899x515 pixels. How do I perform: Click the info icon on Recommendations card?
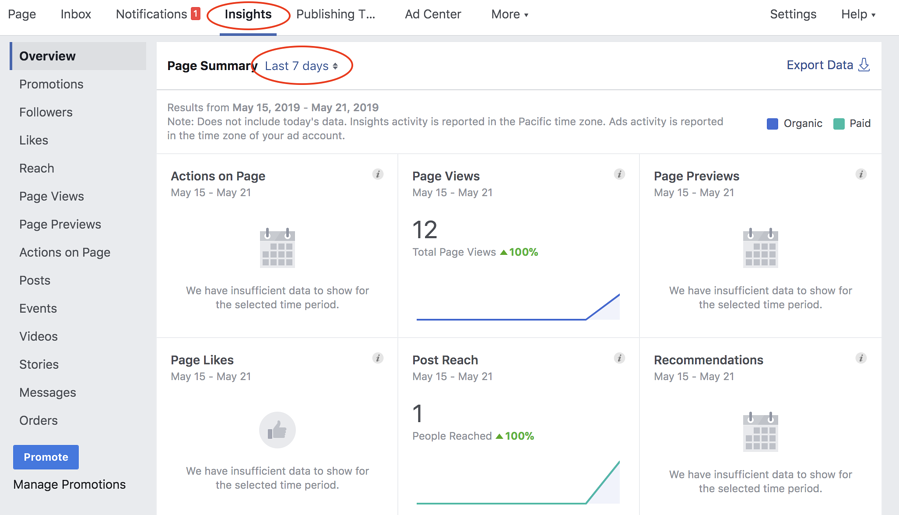click(861, 358)
